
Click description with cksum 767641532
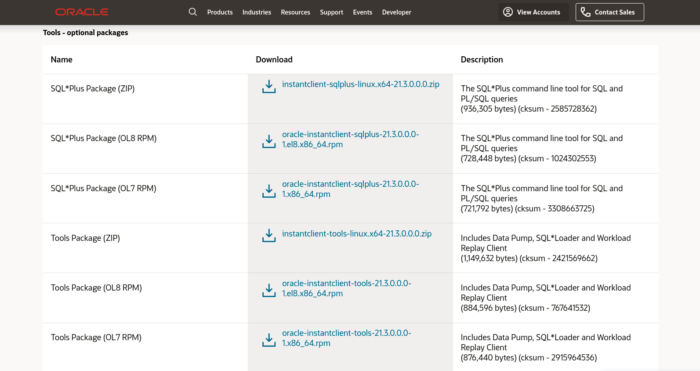point(546,298)
